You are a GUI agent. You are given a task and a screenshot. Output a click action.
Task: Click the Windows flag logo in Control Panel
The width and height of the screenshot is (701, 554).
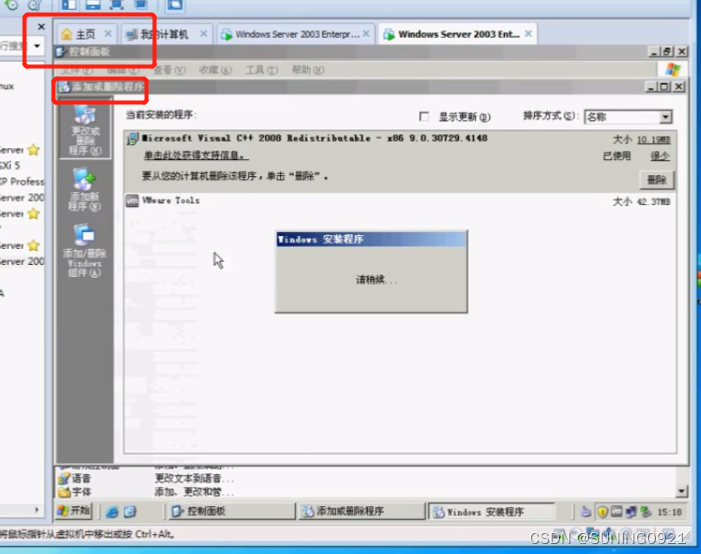click(672, 70)
